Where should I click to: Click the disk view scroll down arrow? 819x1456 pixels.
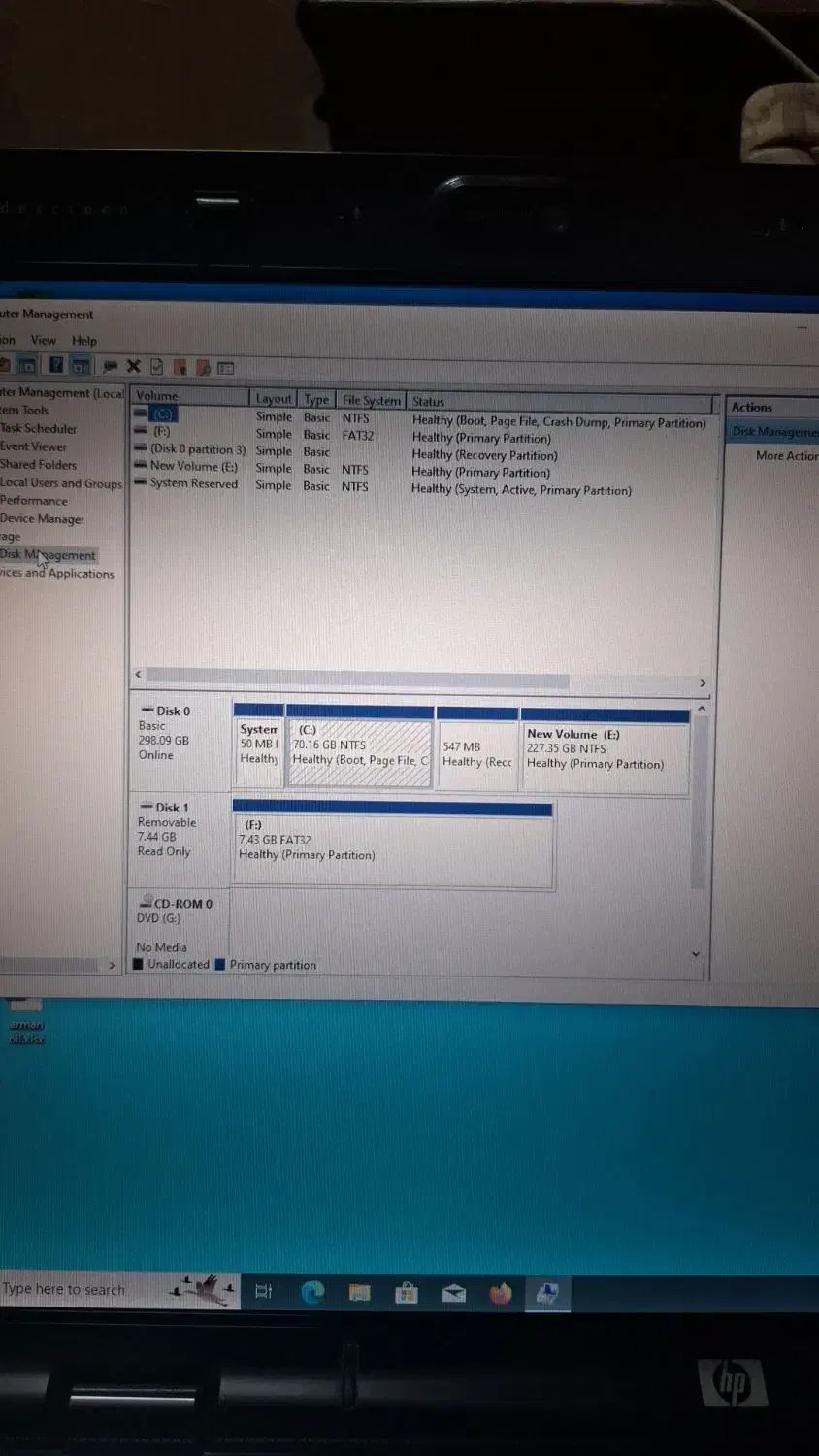[696, 953]
